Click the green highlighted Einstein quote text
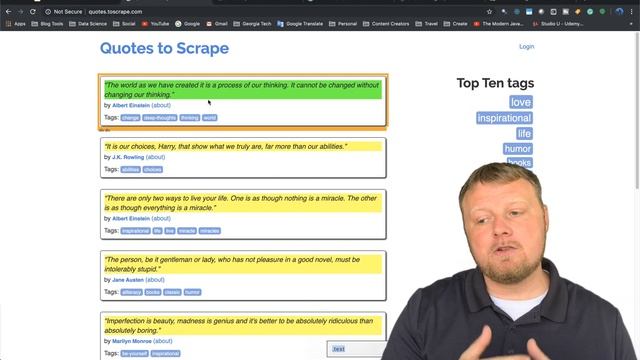The image size is (640, 360). click(242, 90)
